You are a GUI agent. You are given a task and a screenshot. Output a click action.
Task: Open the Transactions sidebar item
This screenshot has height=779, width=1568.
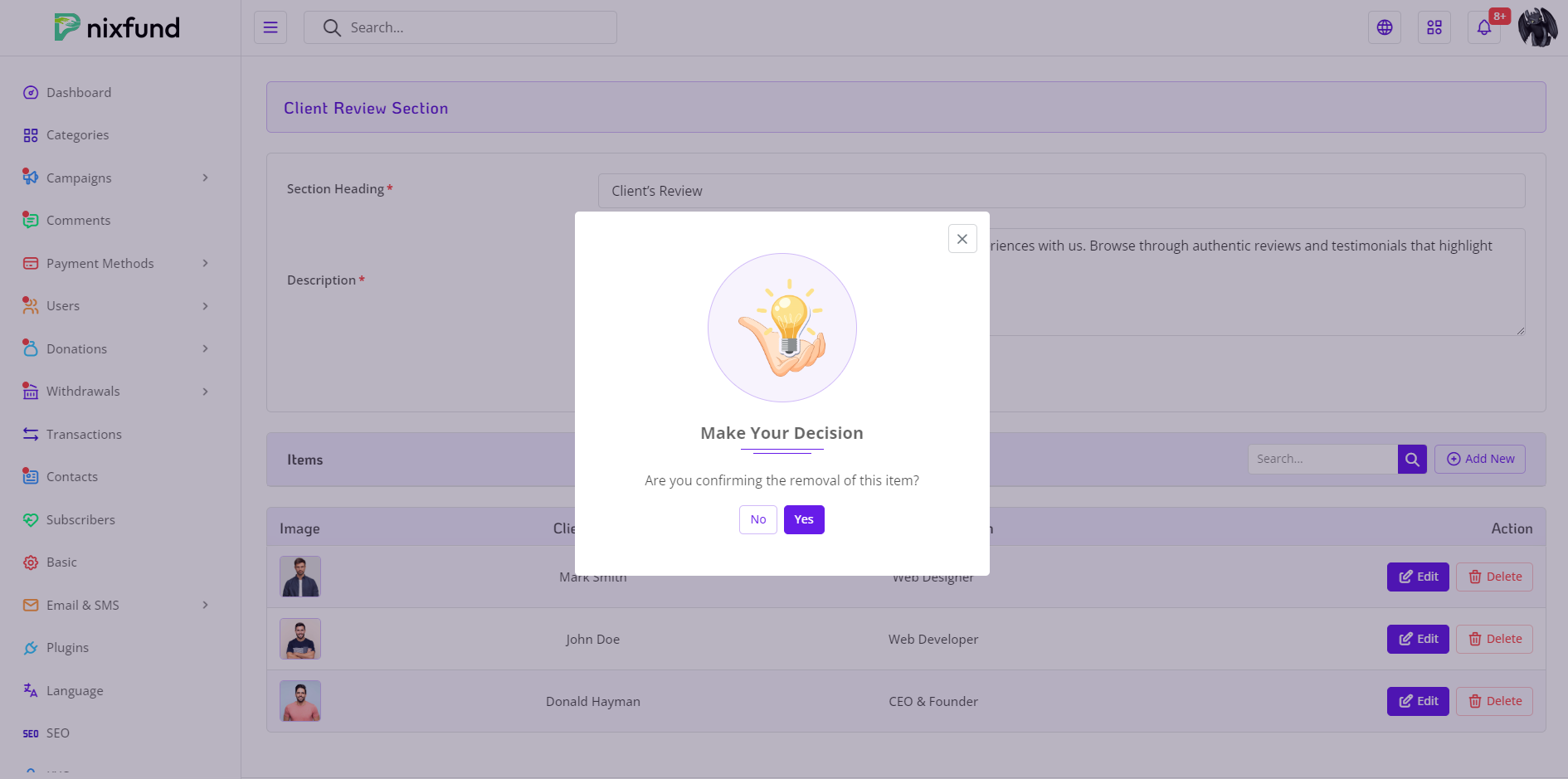(x=84, y=435)
